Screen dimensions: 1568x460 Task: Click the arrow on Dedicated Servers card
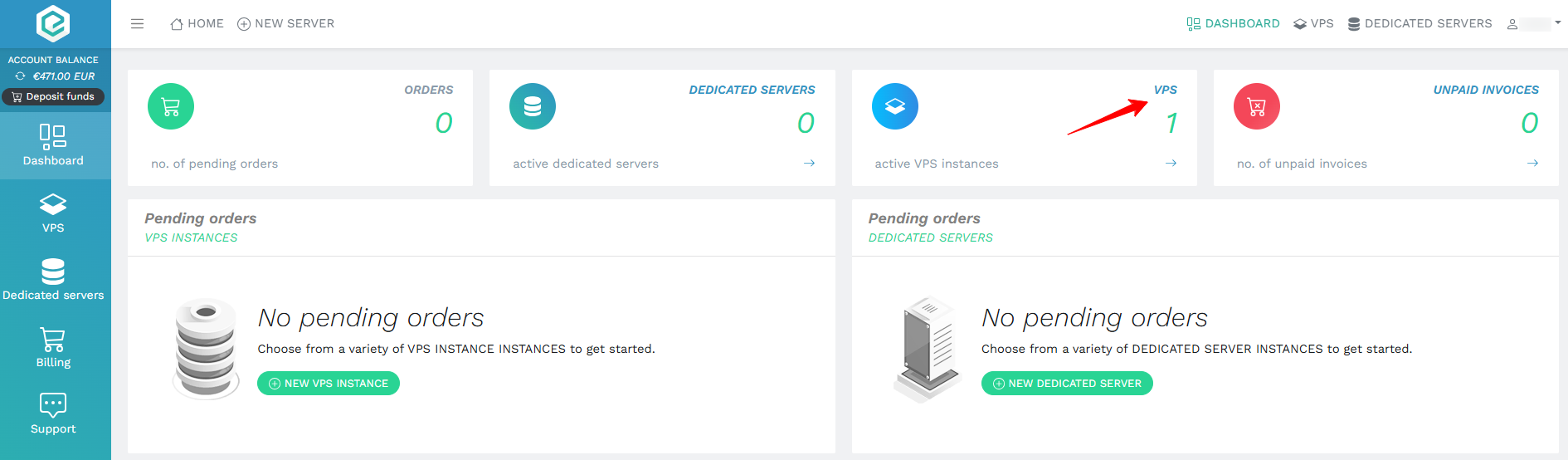click(809, 163)
